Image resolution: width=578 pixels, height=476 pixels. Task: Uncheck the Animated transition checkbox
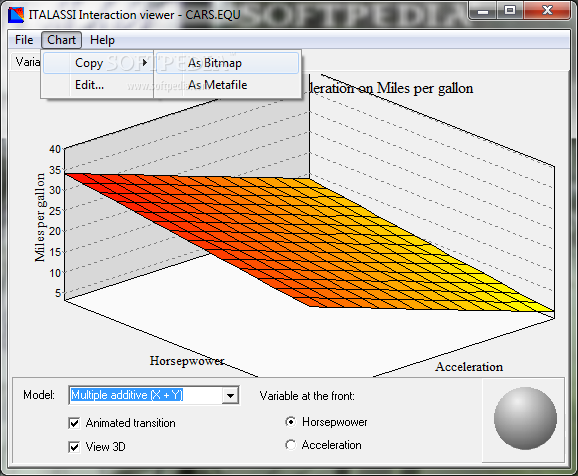tap(74, 423)
